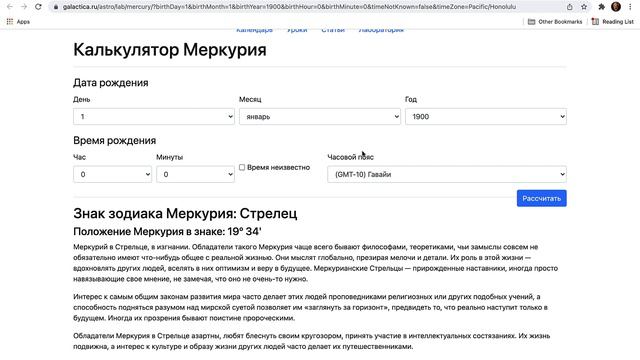This screenshot has width=640, height=360.
Task: Open the Год dropdown showing 1900
Action: pyautogui.click(x=486, y=117)
